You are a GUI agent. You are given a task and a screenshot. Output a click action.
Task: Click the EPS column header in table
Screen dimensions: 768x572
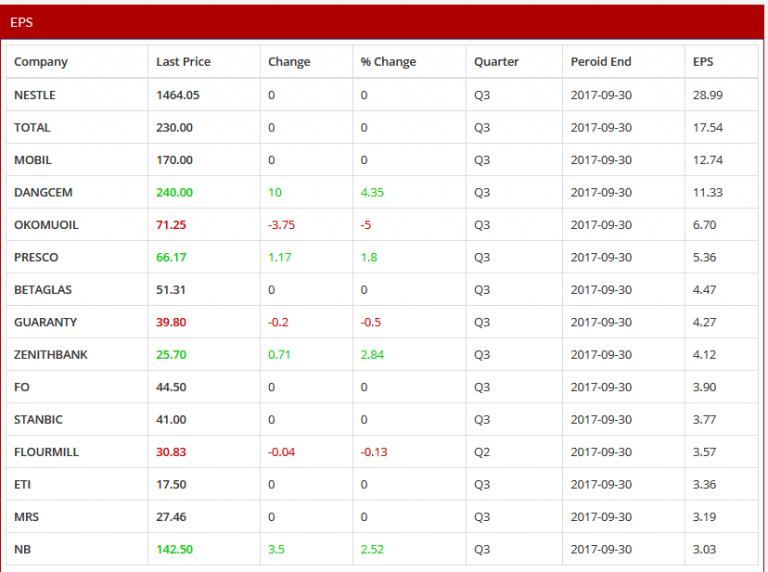click(x=703, y=62)
